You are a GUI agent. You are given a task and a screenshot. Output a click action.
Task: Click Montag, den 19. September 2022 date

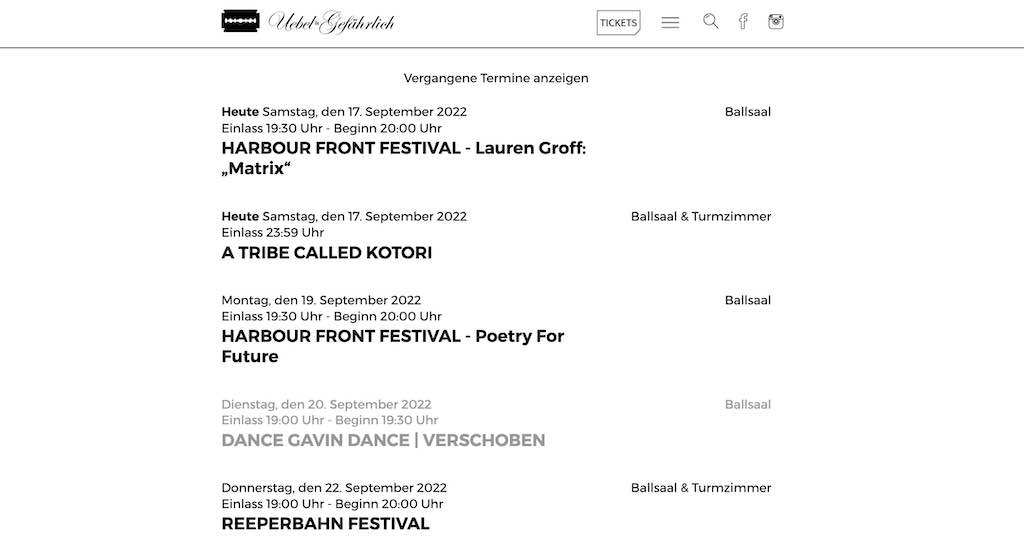(x=321, y=300)
